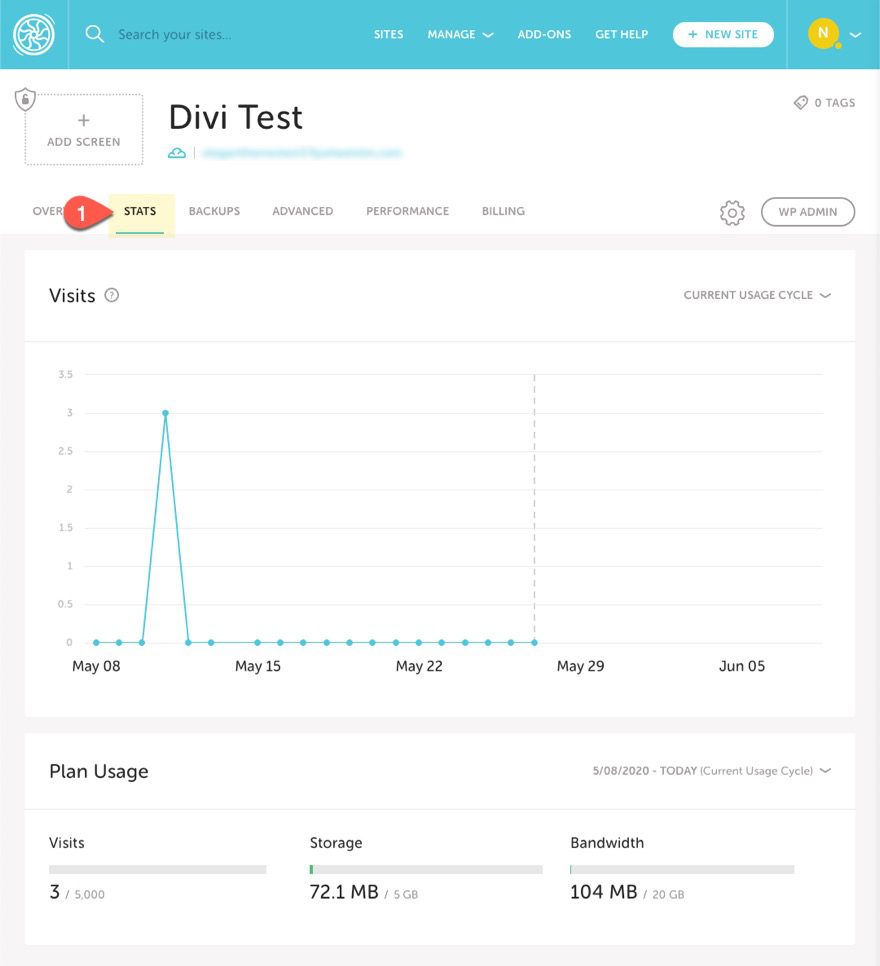Viewport: 880px width, 966px height.
Task: Click the search magnifier icon
Action: click(94, 34)
